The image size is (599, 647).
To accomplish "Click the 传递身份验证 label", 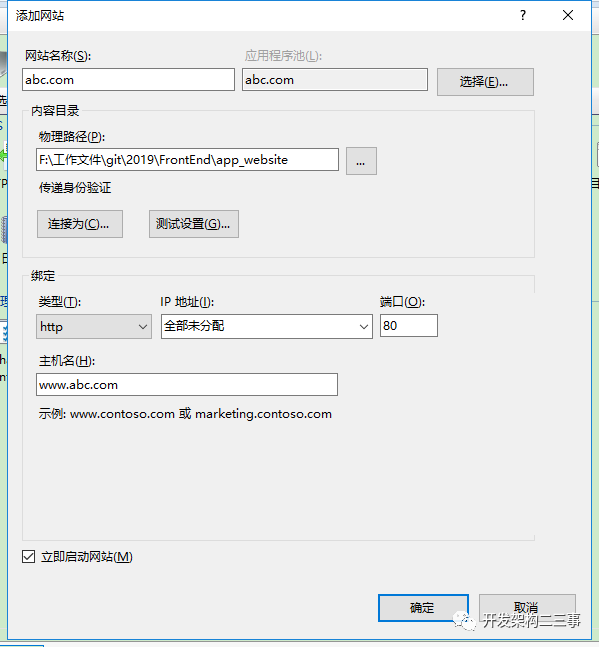I will [75, 188].
